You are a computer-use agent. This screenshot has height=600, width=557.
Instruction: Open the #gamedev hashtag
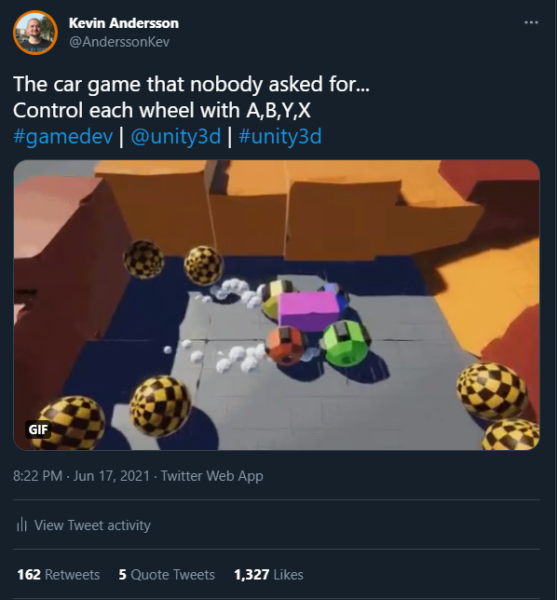point(63,136)
